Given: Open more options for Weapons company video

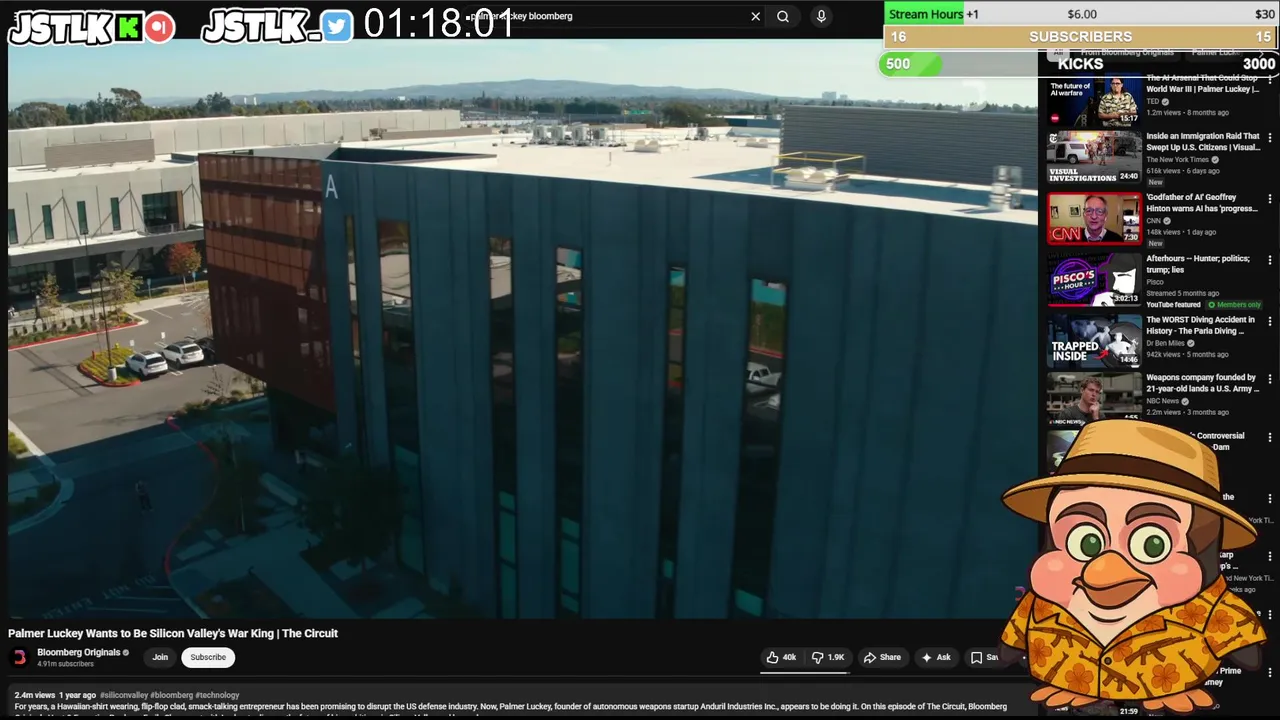Looking at the screenshot, I should click(1270, 380).
